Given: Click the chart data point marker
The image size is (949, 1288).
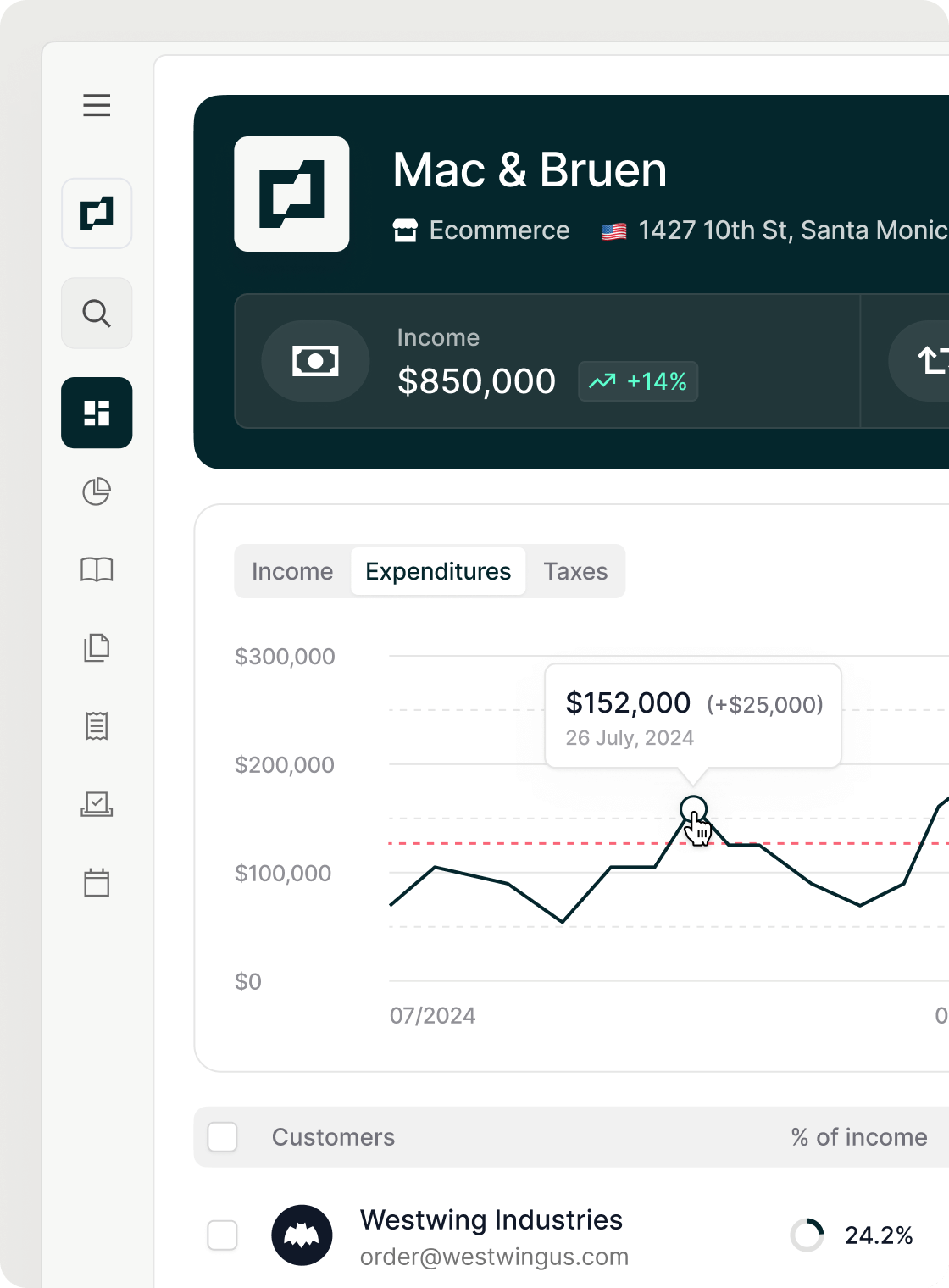Looking at the screenshot, I should click(x=693, y=809).
